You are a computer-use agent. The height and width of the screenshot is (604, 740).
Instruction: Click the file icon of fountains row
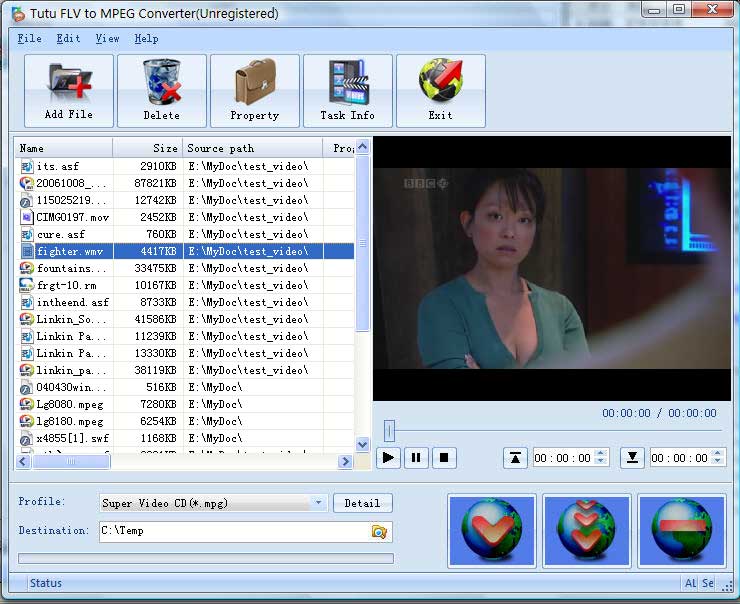click(x=27, y=268)
